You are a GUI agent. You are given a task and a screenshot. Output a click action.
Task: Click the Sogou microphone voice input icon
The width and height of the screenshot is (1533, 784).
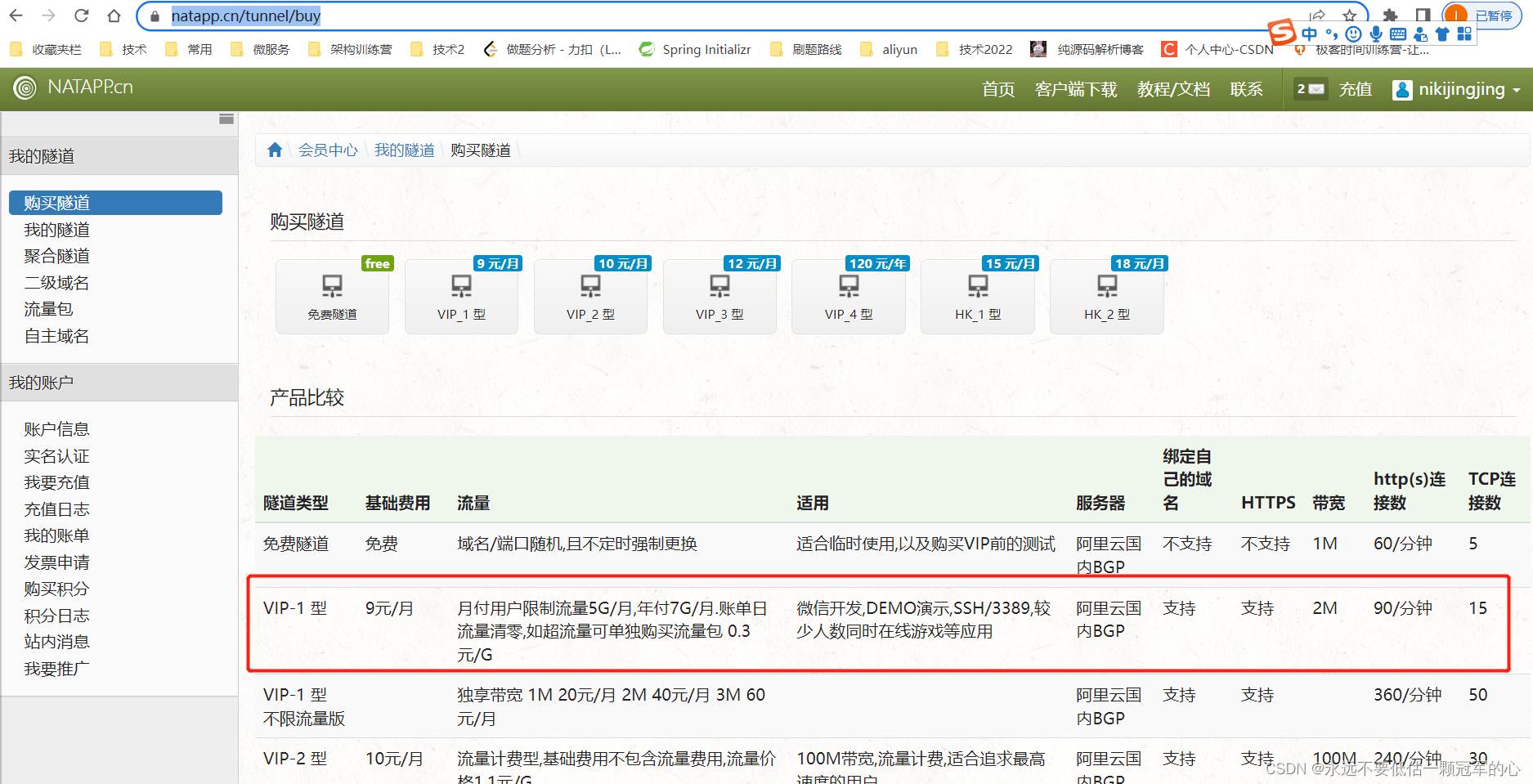click(1376, 34)
